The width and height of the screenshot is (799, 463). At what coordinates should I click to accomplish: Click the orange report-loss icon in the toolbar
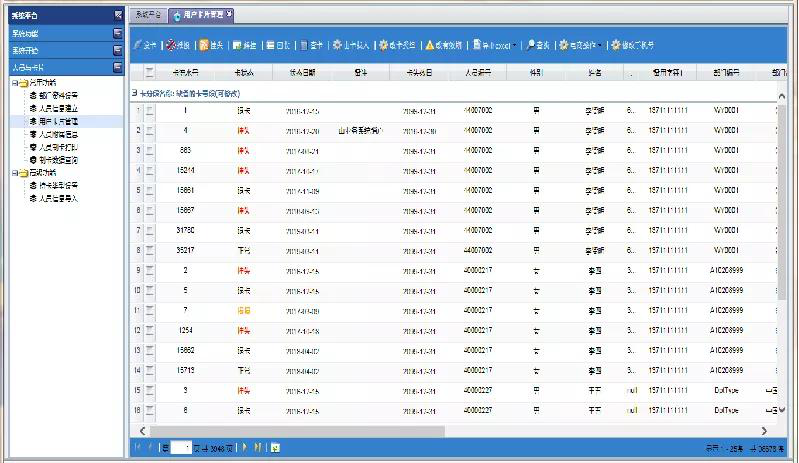coord(204,45)
